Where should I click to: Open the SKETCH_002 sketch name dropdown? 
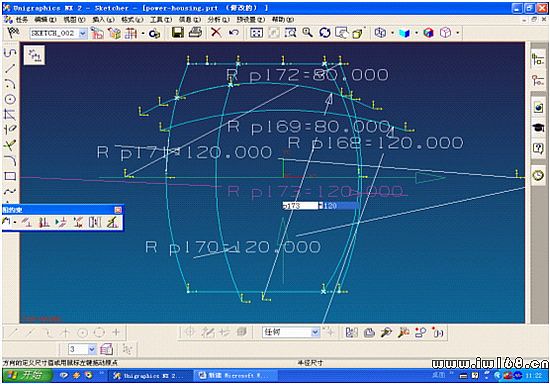point(83,33)
